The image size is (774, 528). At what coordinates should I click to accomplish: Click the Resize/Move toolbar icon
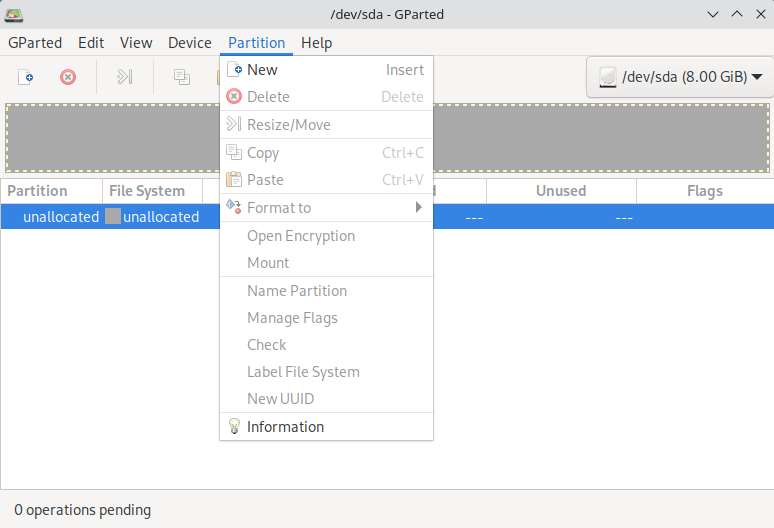point(125,77)
